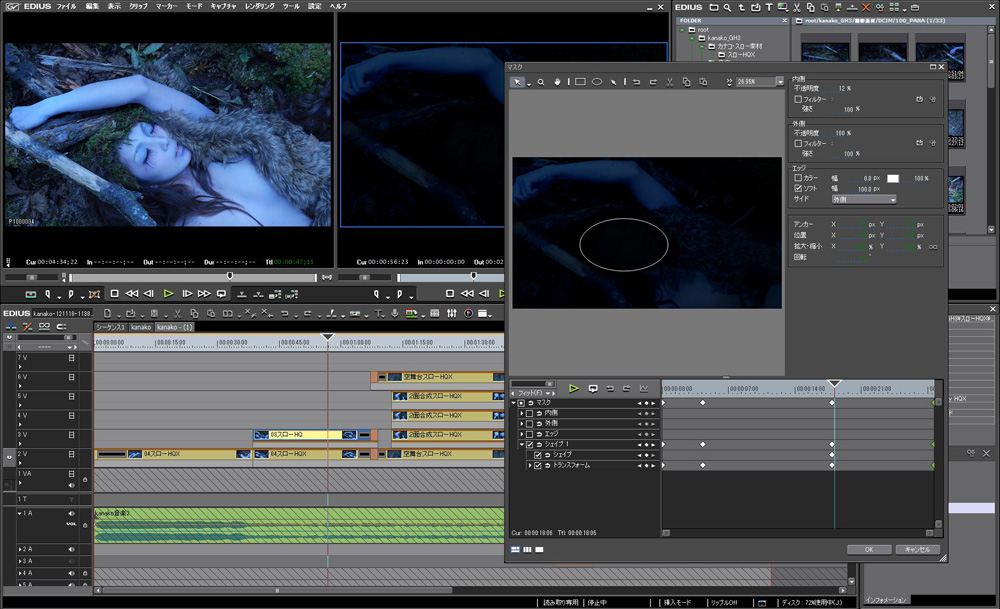Switch to the シーケンス1 sequence tab
The width and height of the screenshot is (1000, 609).
110,327
